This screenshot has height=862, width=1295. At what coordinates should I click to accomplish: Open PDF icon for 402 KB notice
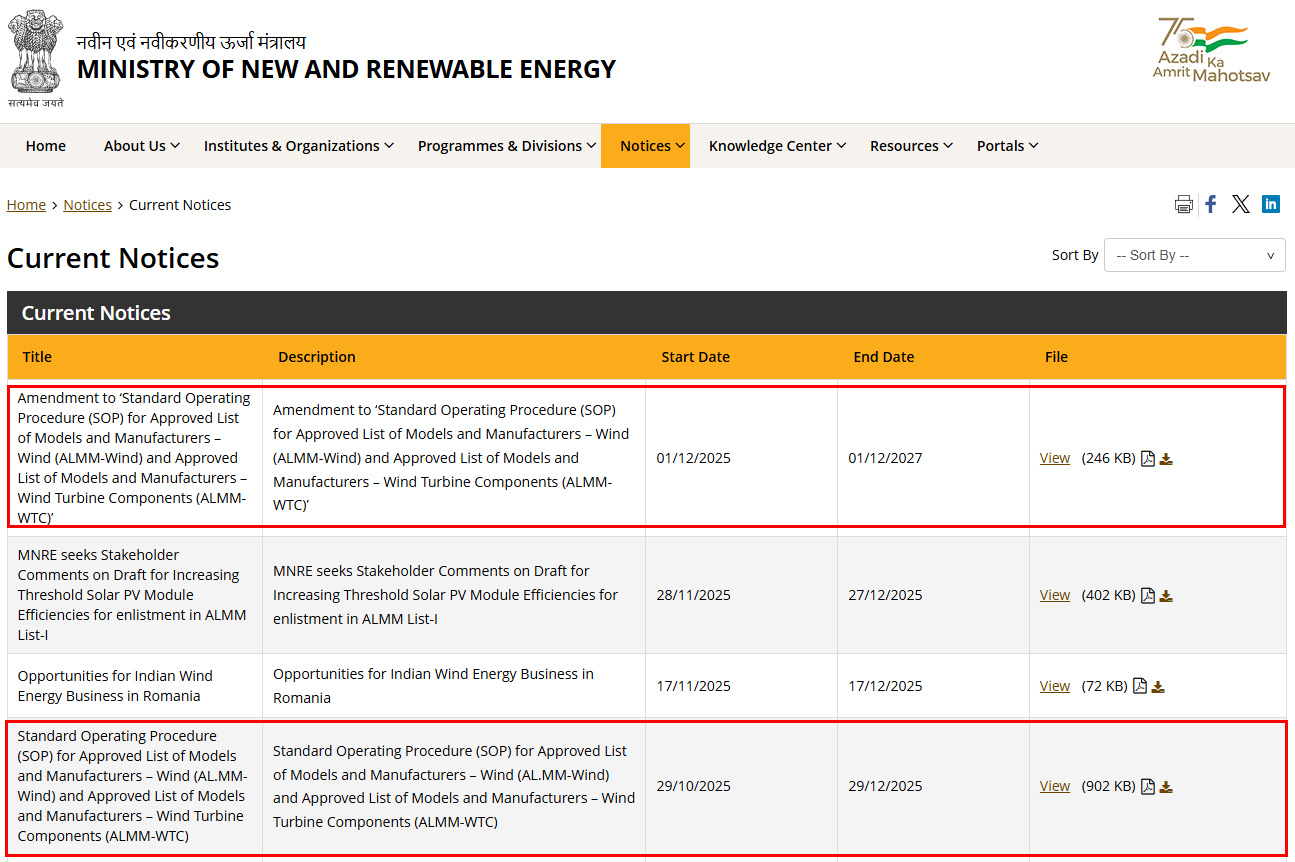point(1148,595)
